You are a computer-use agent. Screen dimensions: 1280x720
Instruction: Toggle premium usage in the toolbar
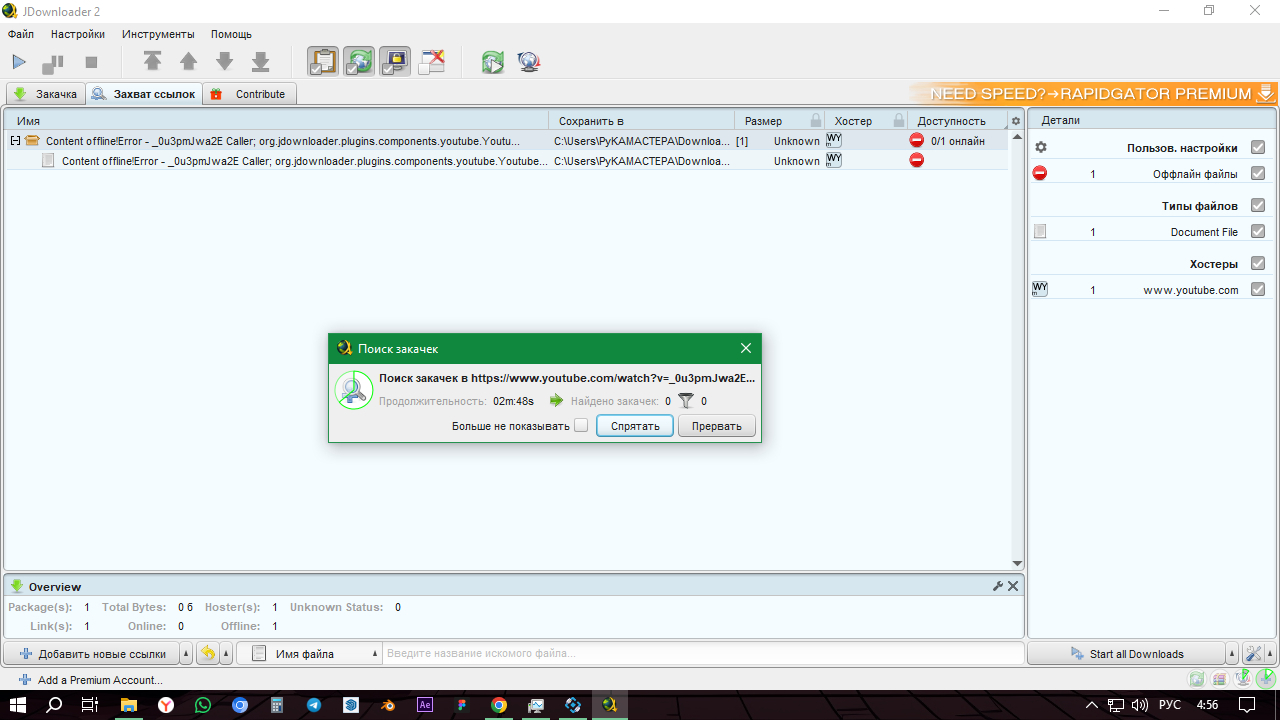(x=395, y=62)
